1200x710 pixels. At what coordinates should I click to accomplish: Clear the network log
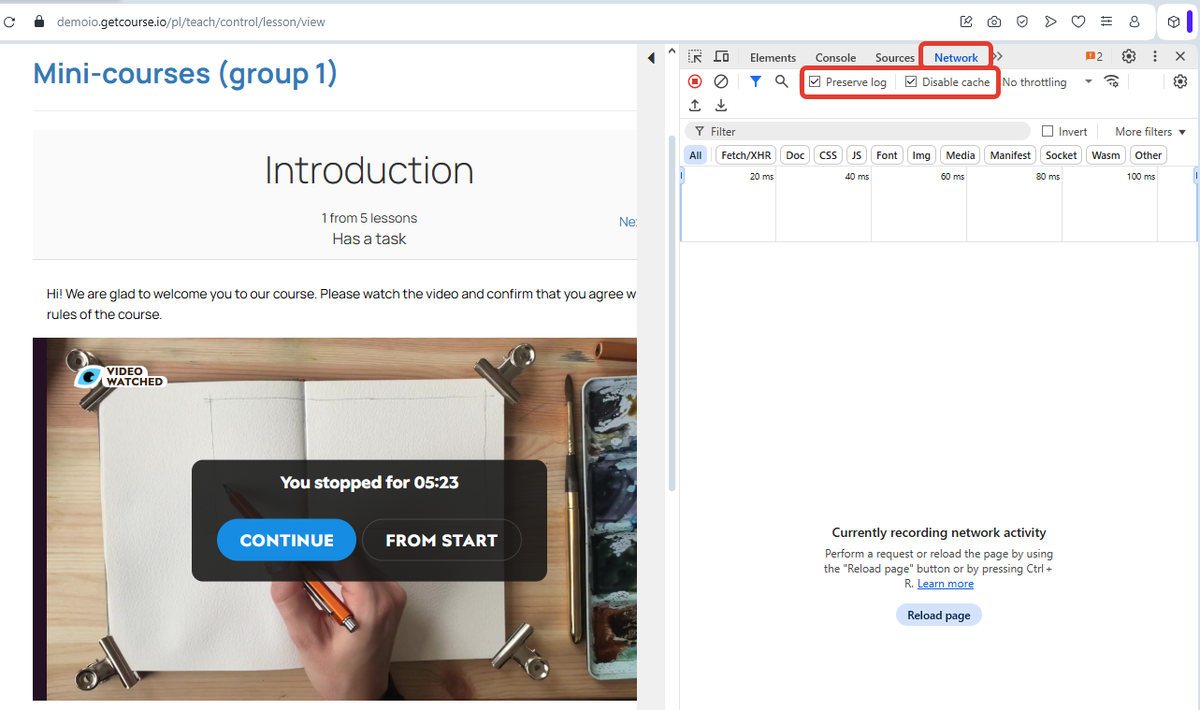tap(721, 82)
